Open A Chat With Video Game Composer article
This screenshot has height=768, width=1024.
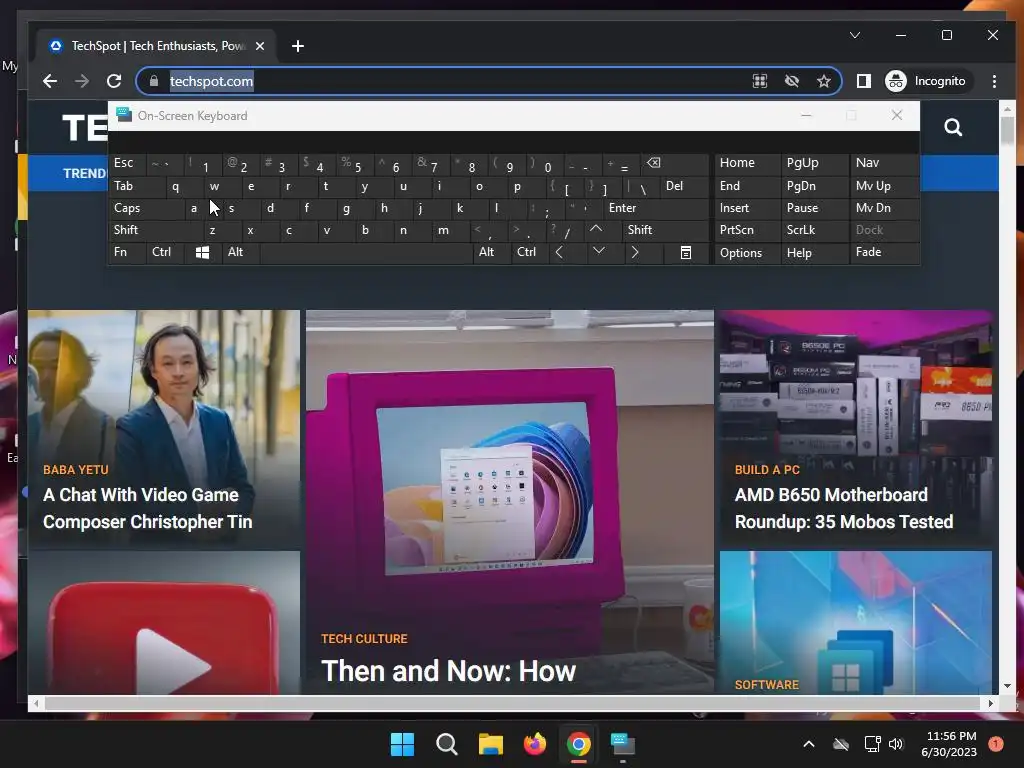coord(148,508)
